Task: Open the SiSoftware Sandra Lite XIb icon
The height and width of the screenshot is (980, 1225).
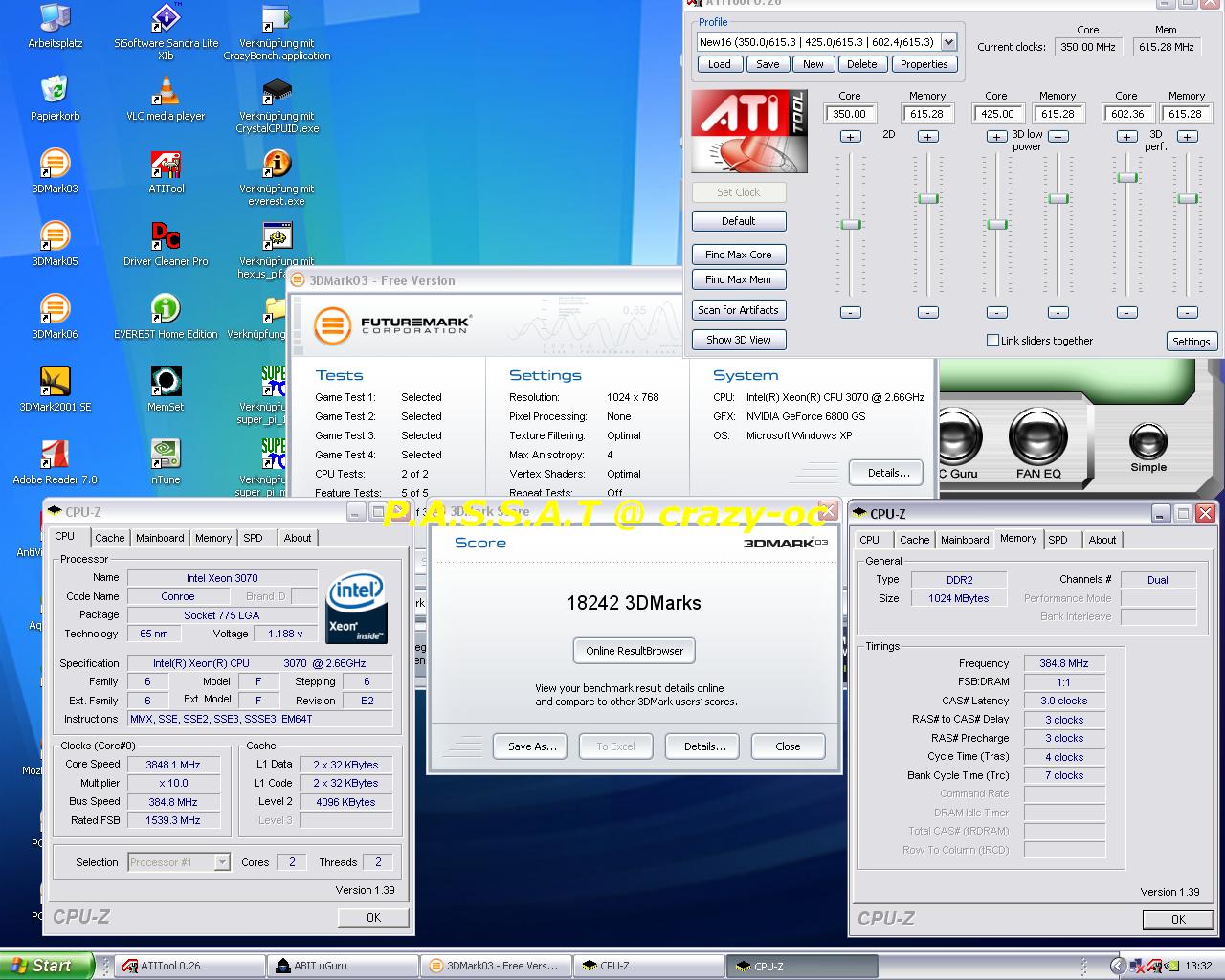Action: [166, 32]
